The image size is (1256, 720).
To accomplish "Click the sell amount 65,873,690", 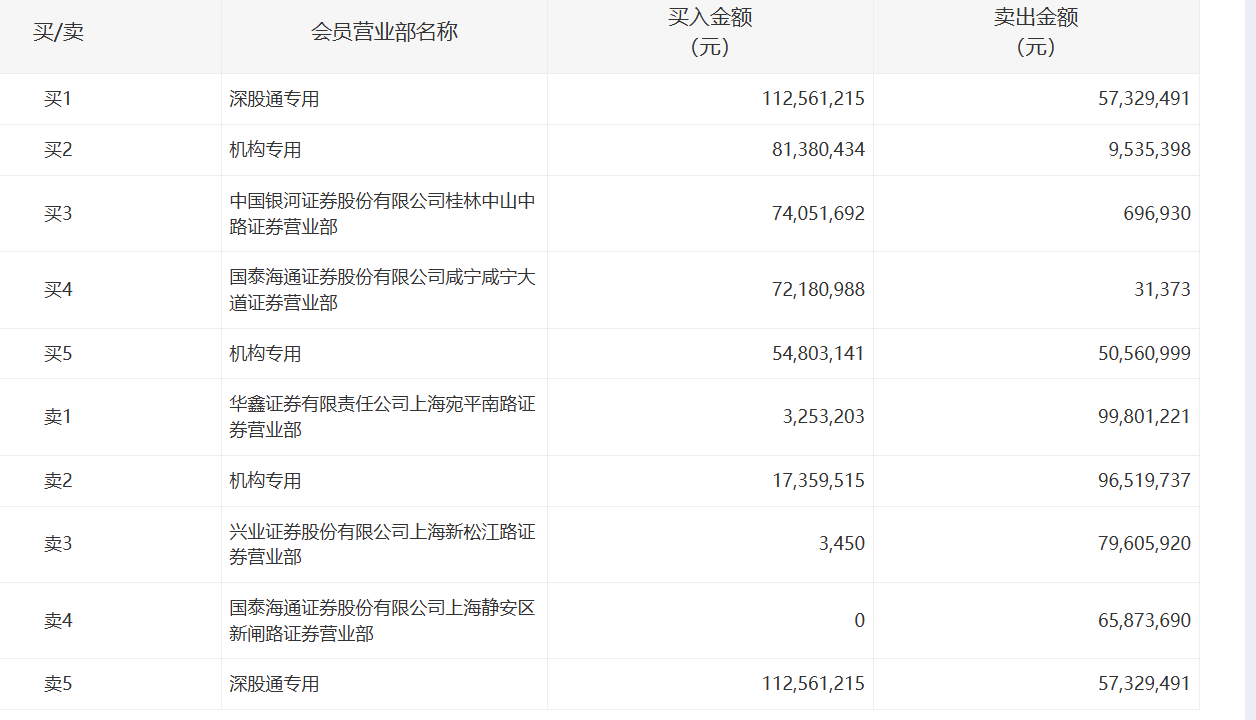I will (x=1144, y=621).
